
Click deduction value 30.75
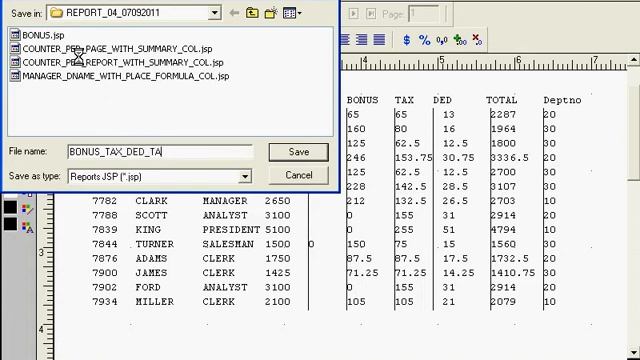(459, 158)
